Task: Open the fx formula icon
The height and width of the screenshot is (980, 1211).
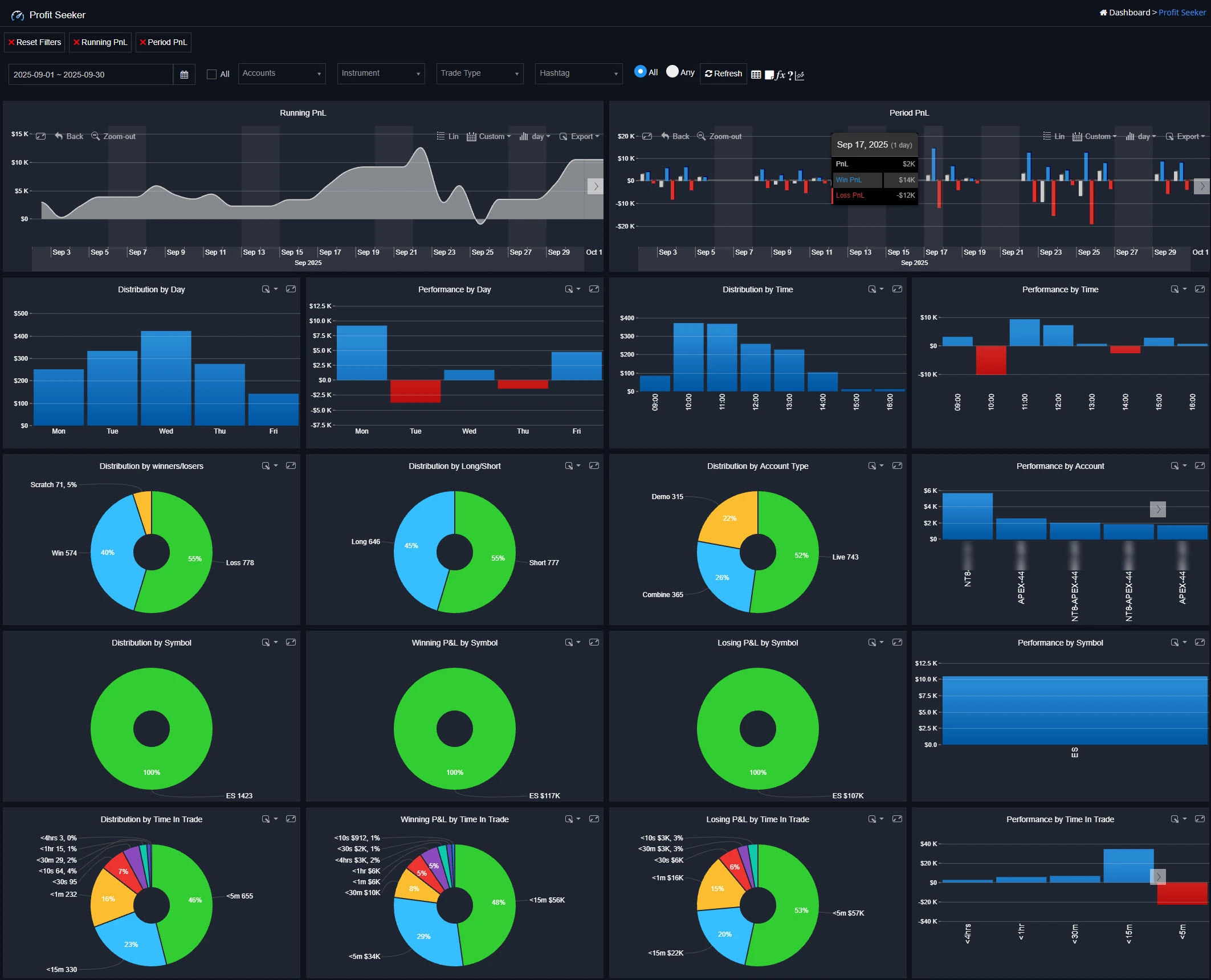Action: 780,75
